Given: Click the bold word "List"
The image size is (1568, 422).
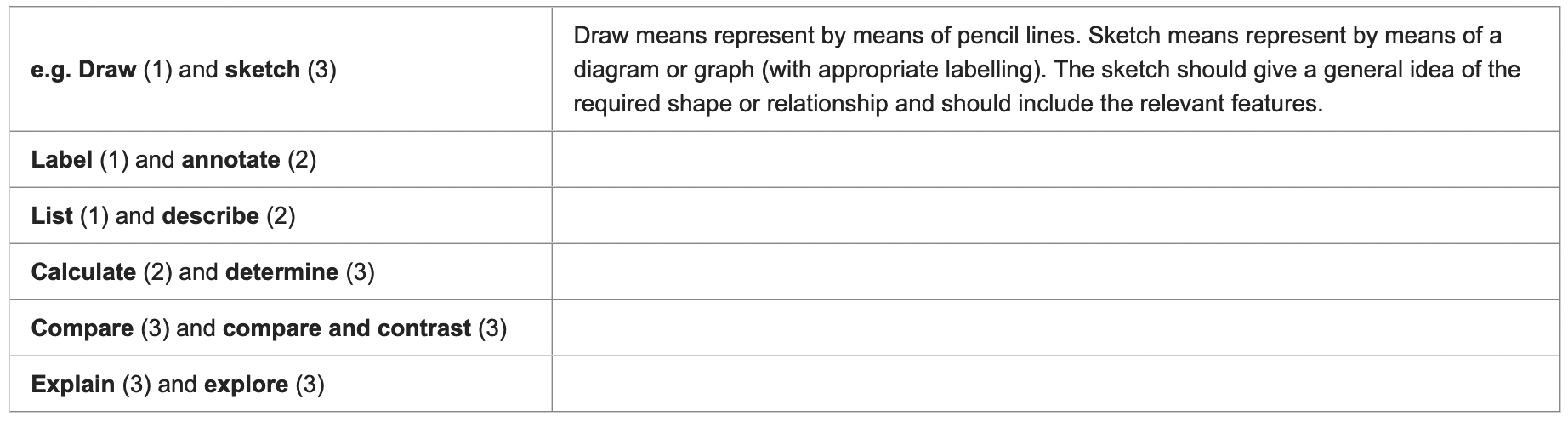Looking at the screenshot, I should [52, 216].
